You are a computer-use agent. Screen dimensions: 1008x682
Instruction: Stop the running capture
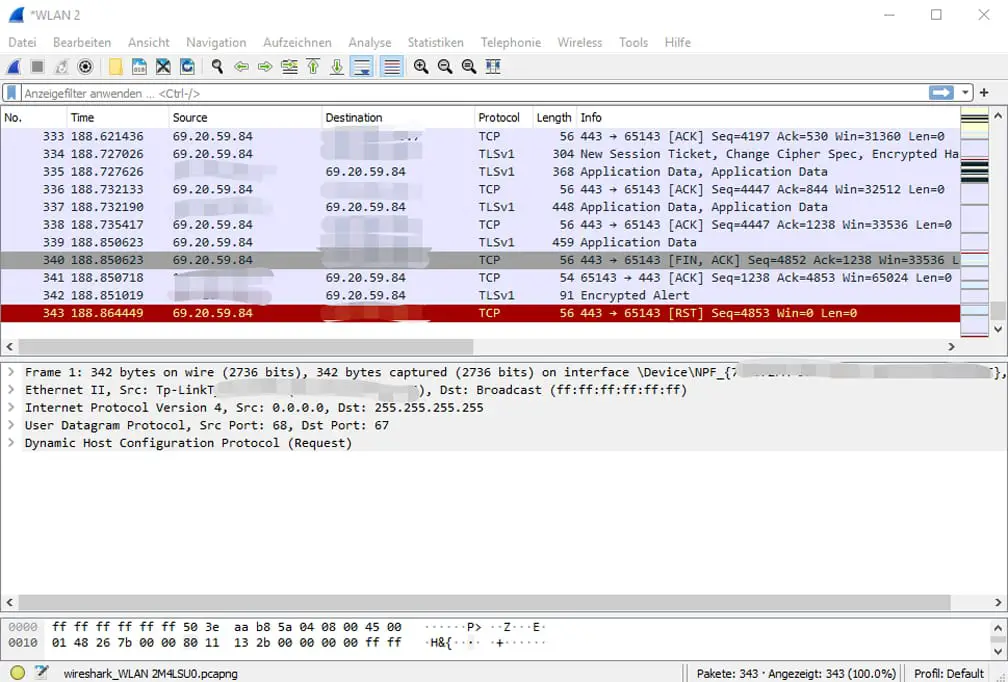point(37,66)
